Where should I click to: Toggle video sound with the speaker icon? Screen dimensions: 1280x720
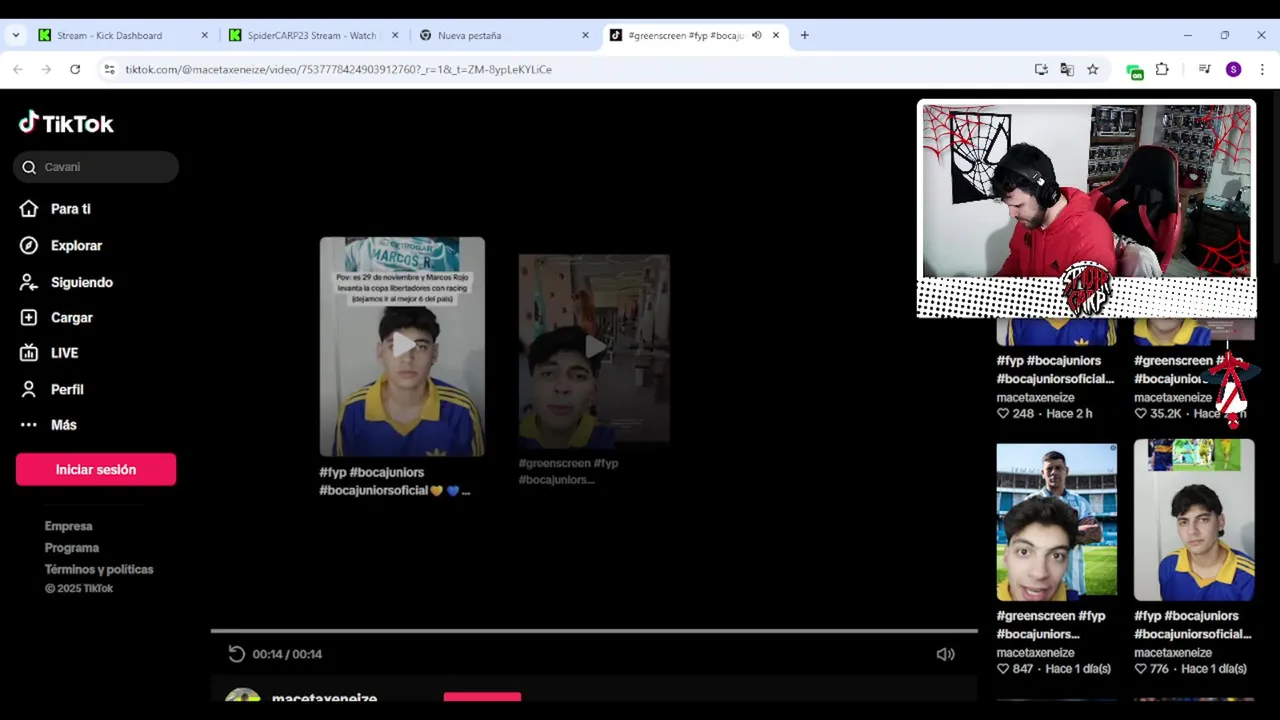pos(945,654)
